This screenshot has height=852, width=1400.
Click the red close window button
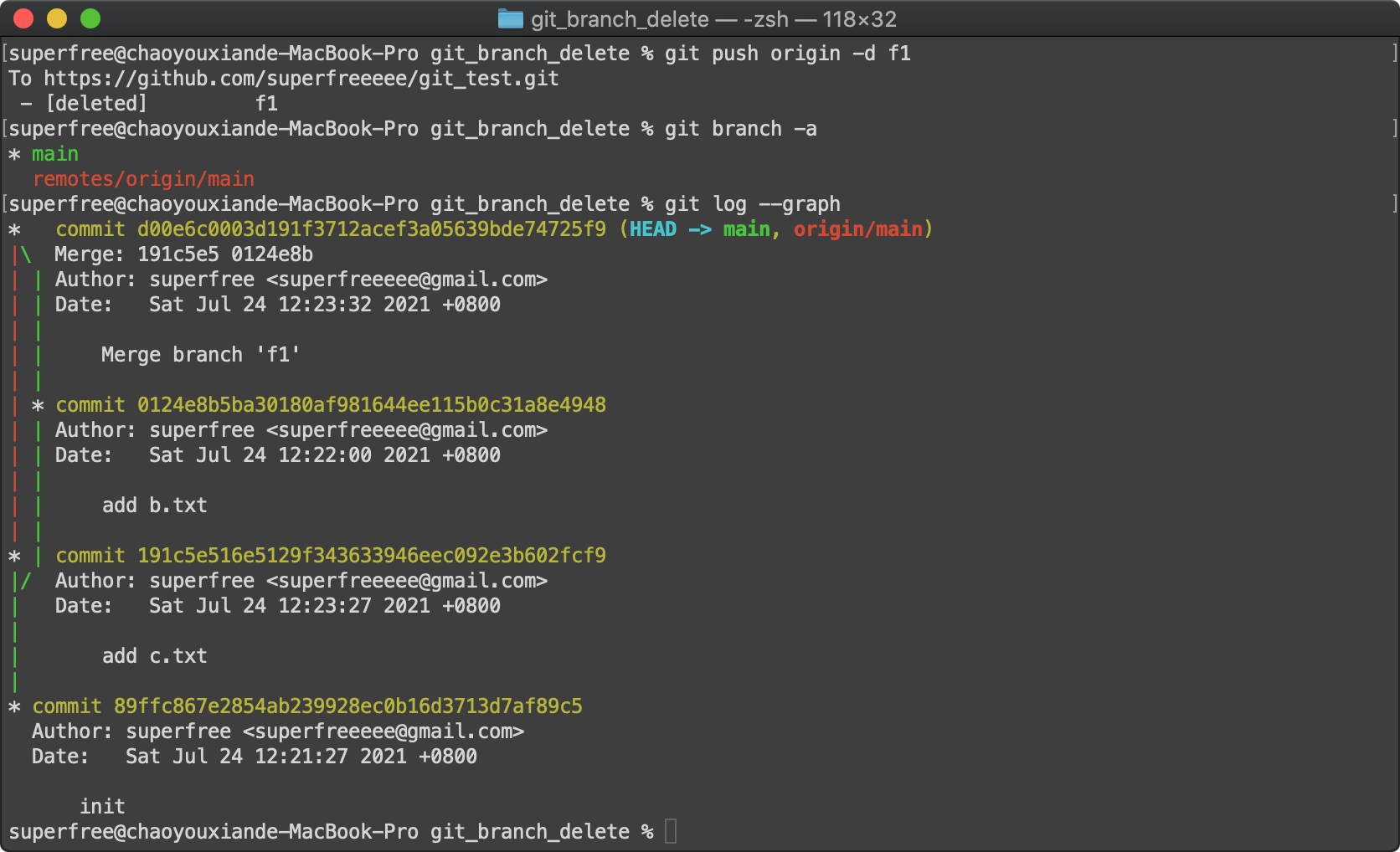[x=23, y=18]
